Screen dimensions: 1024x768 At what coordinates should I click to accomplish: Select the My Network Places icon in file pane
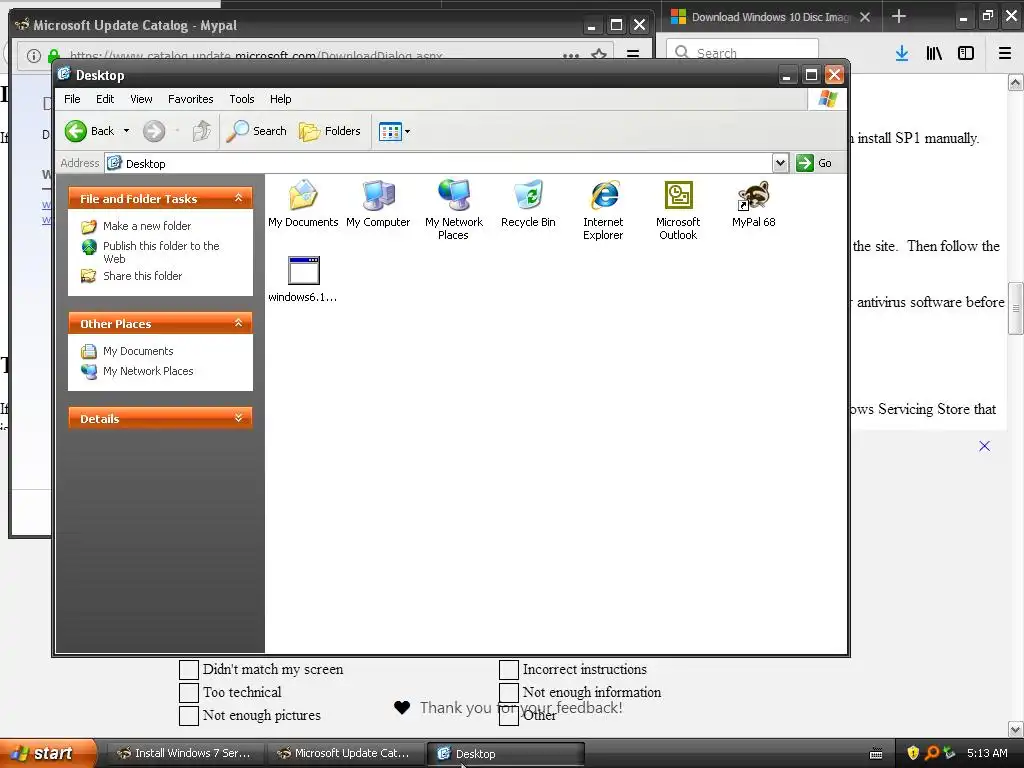click(453, 210)
